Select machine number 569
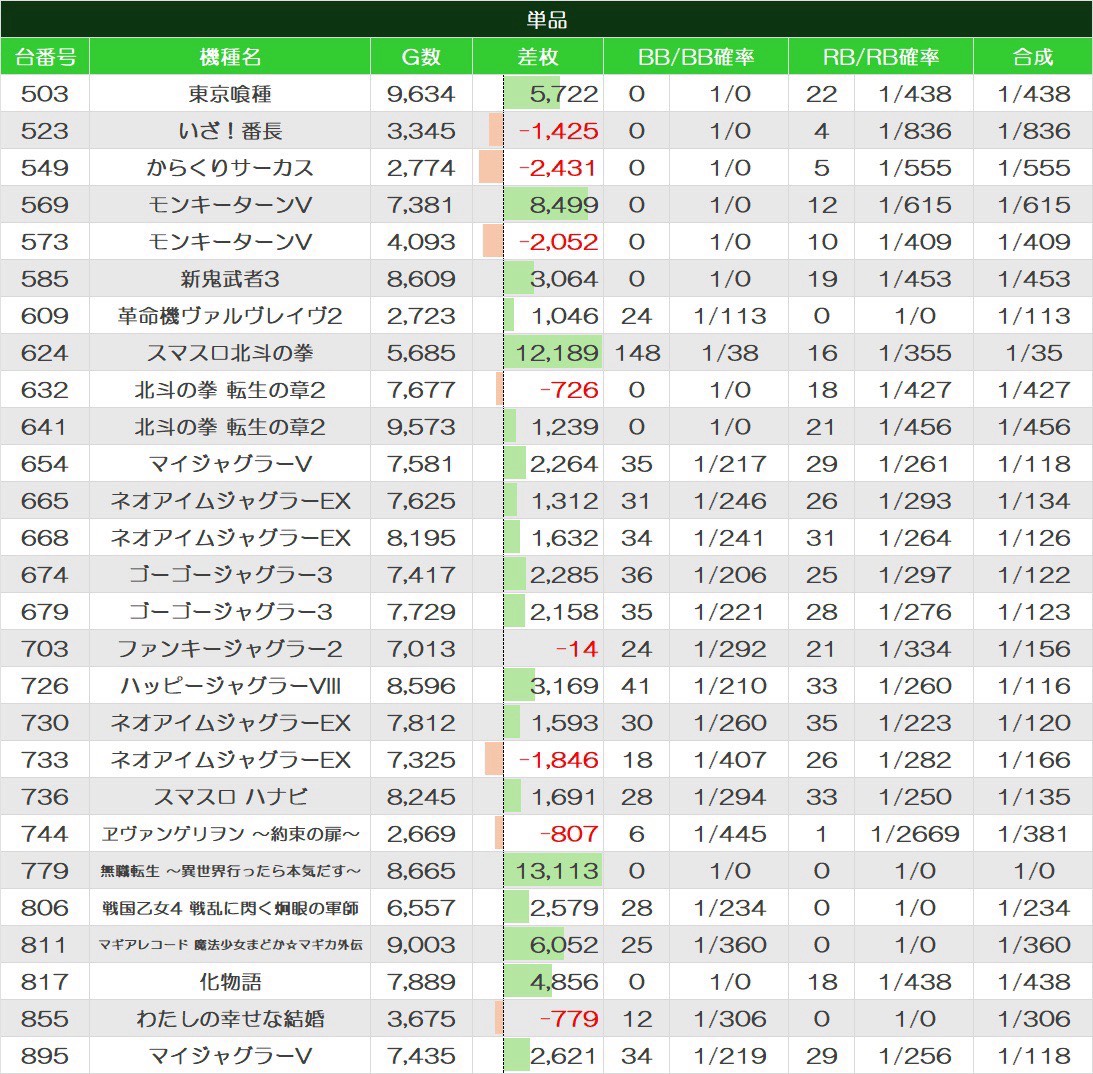Image resolution: width=1093 pixels, height=1074 pixels. point(45,204)
